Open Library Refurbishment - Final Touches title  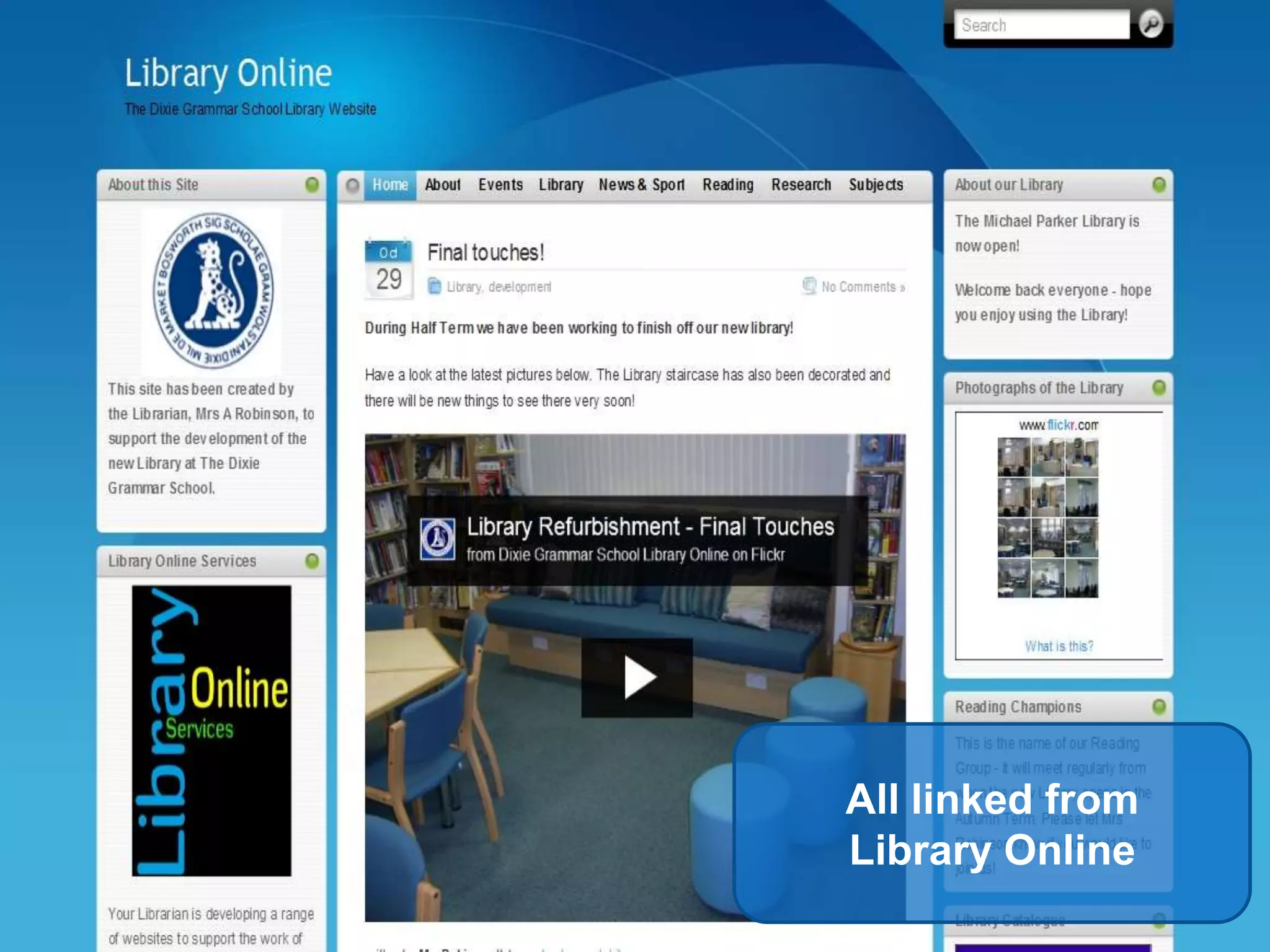(651, 527)
